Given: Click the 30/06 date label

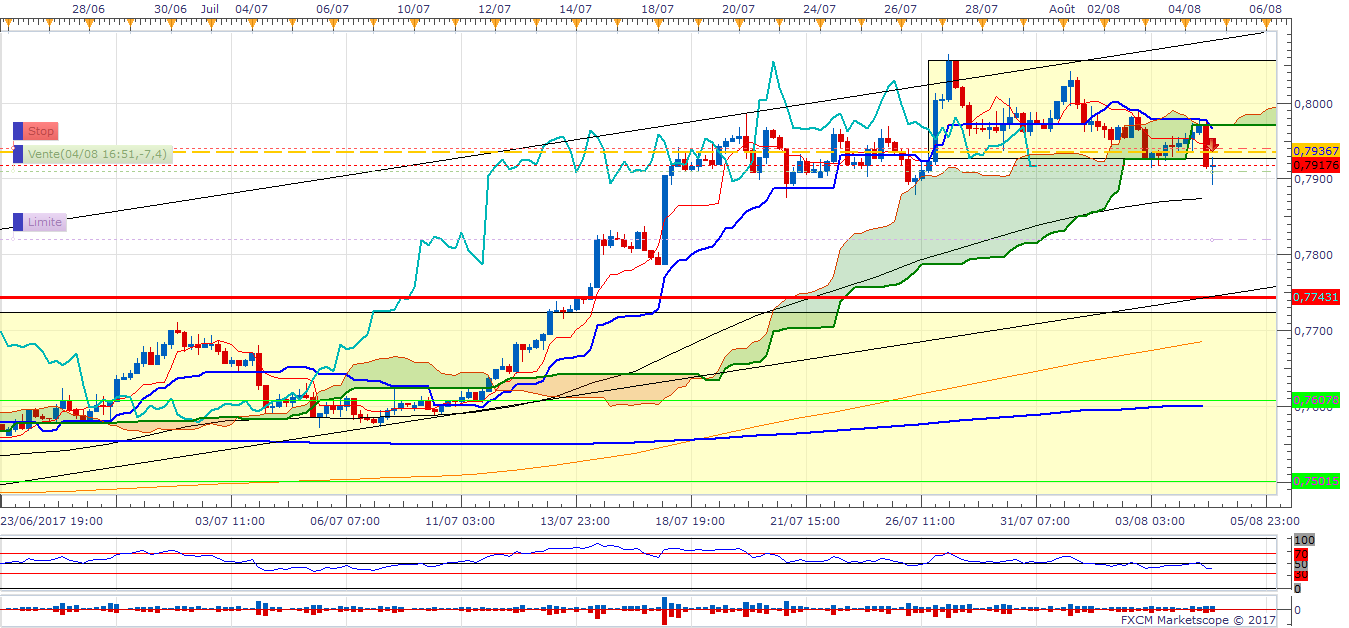Looking at the screenshot, I should click(171, 8).
